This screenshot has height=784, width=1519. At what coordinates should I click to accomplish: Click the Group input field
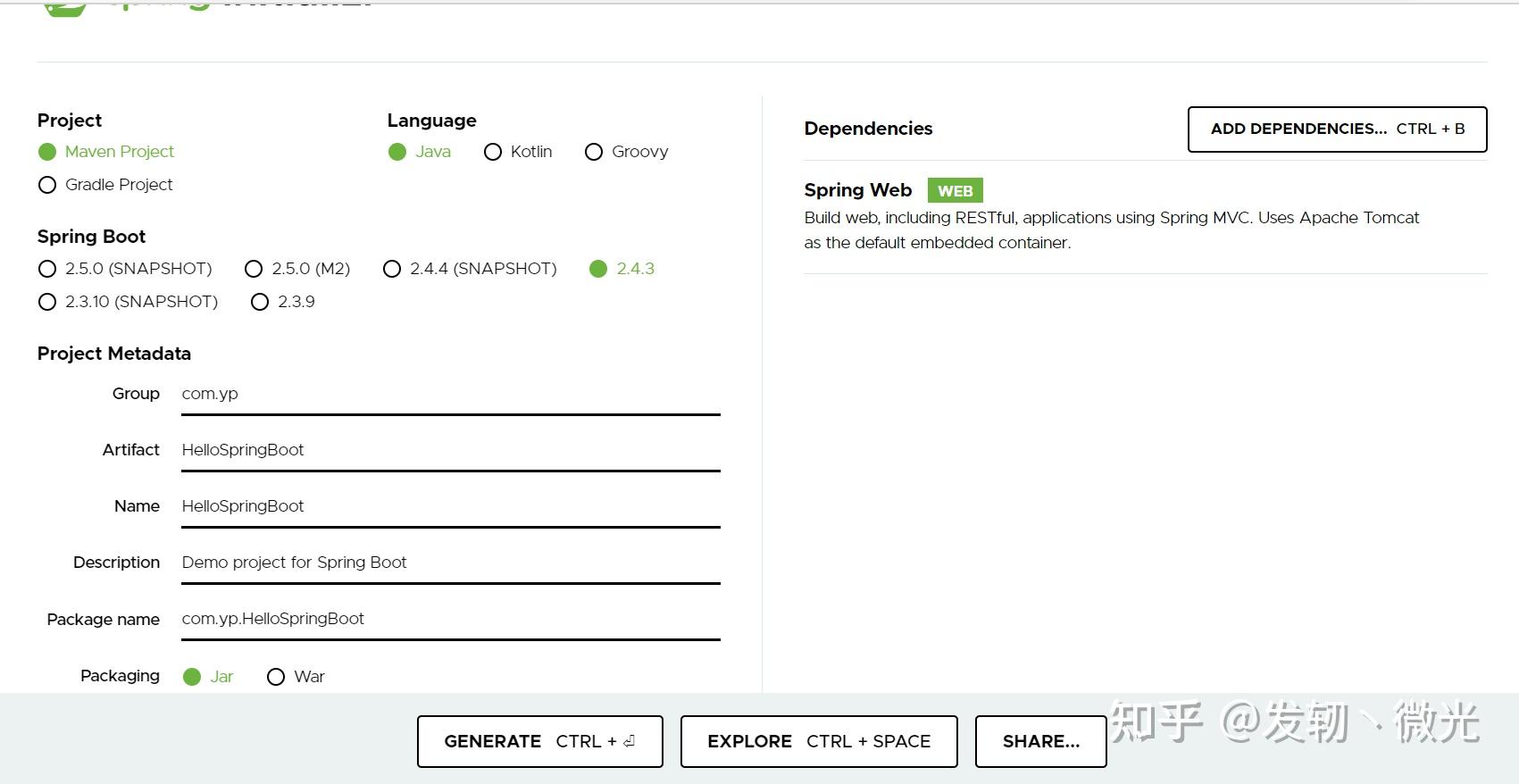pyautogui.click(x=450, y=394)
